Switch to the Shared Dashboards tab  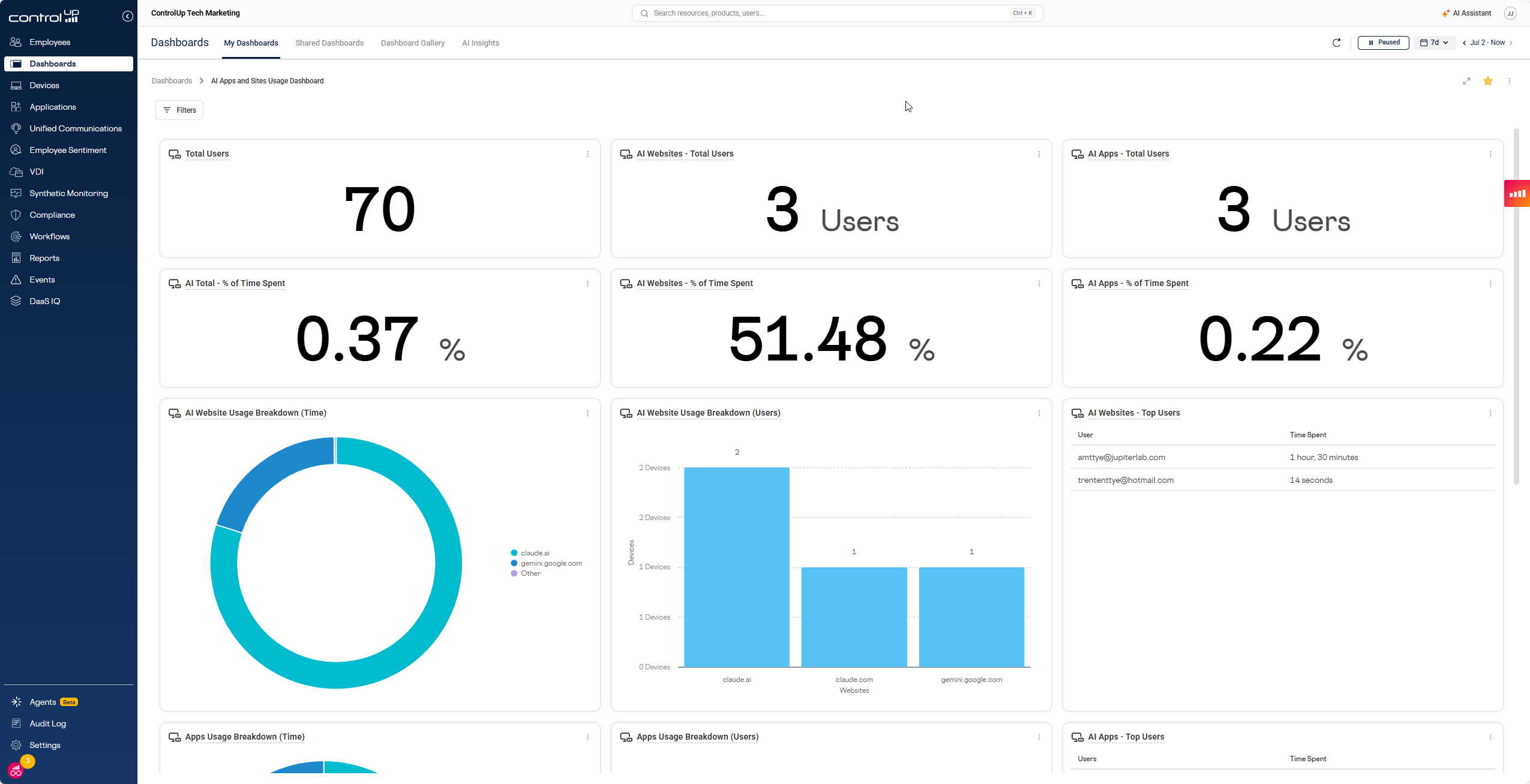329,43
